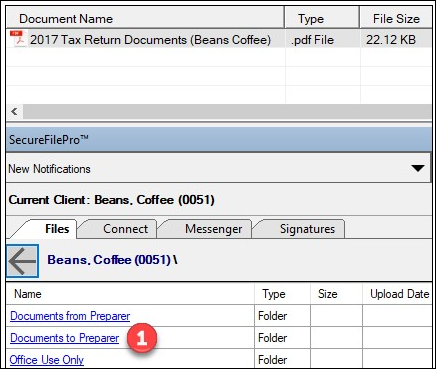Sort documents by the File Size column
Screen dimensions: 436x369
tap(396, 19)
